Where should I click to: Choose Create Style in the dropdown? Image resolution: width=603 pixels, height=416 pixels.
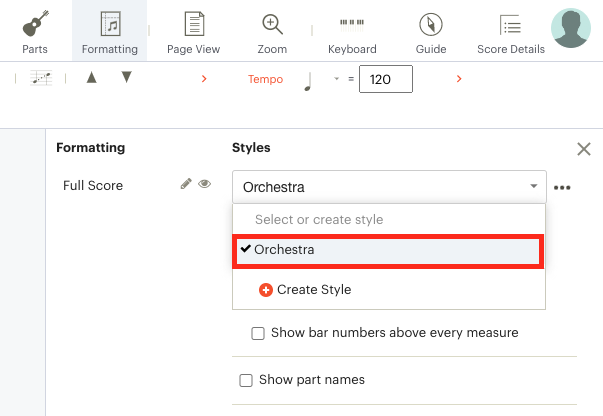tap(305, 290)
